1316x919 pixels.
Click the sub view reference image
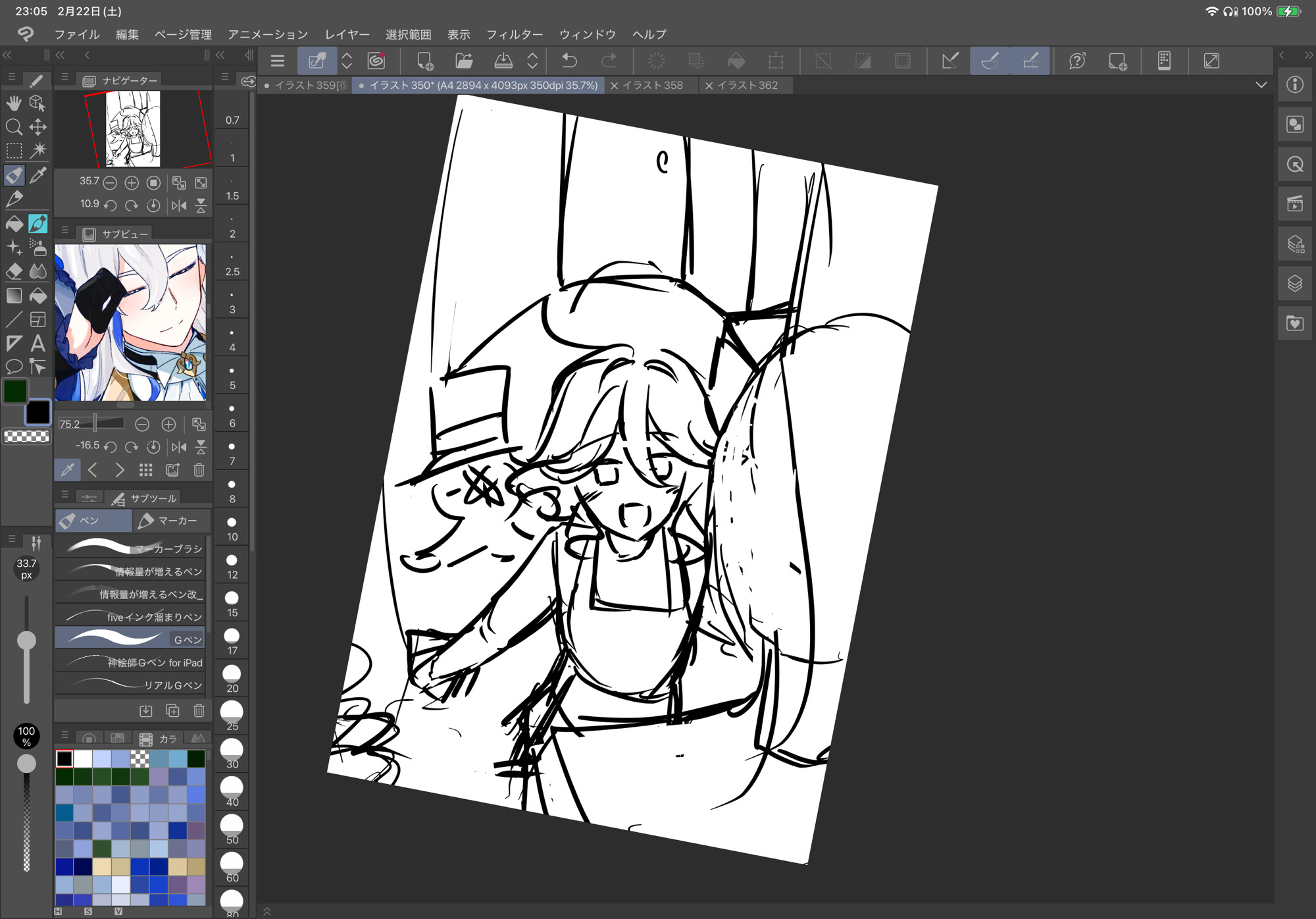click(130, 323)
